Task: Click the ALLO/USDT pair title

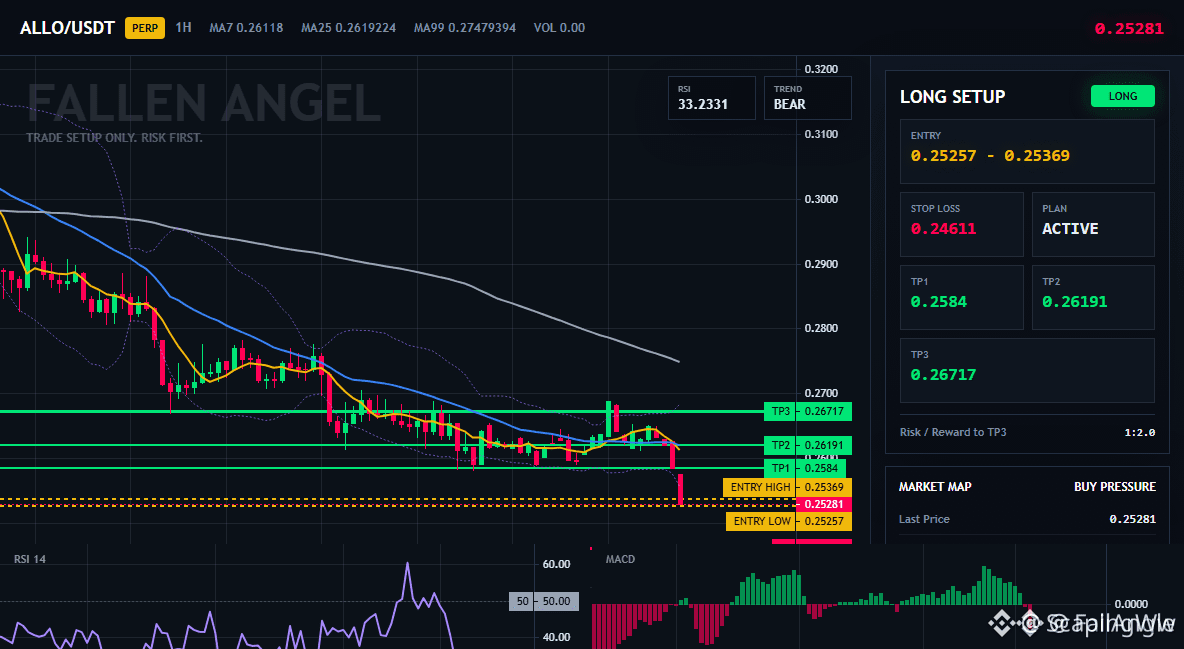Action: [x=67, y=28]
